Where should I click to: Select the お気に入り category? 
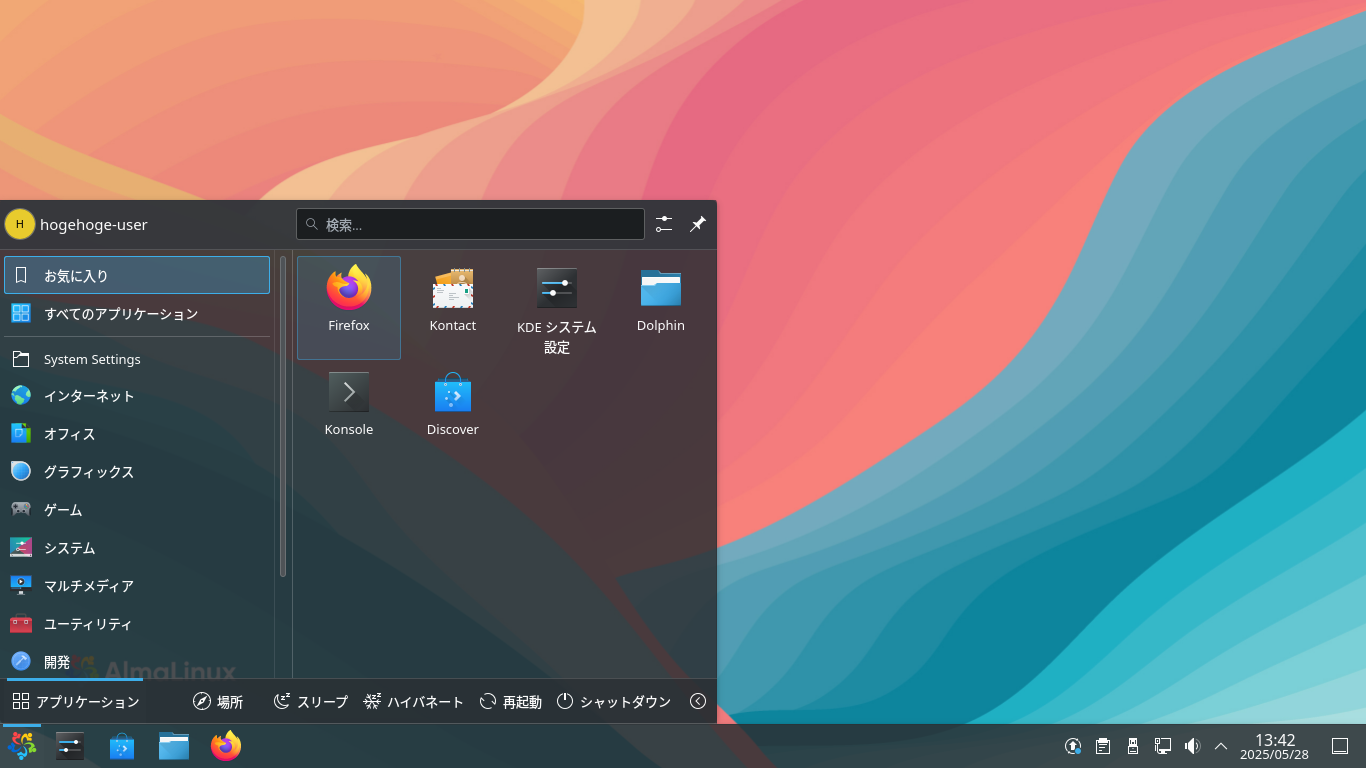pos(137,275)
